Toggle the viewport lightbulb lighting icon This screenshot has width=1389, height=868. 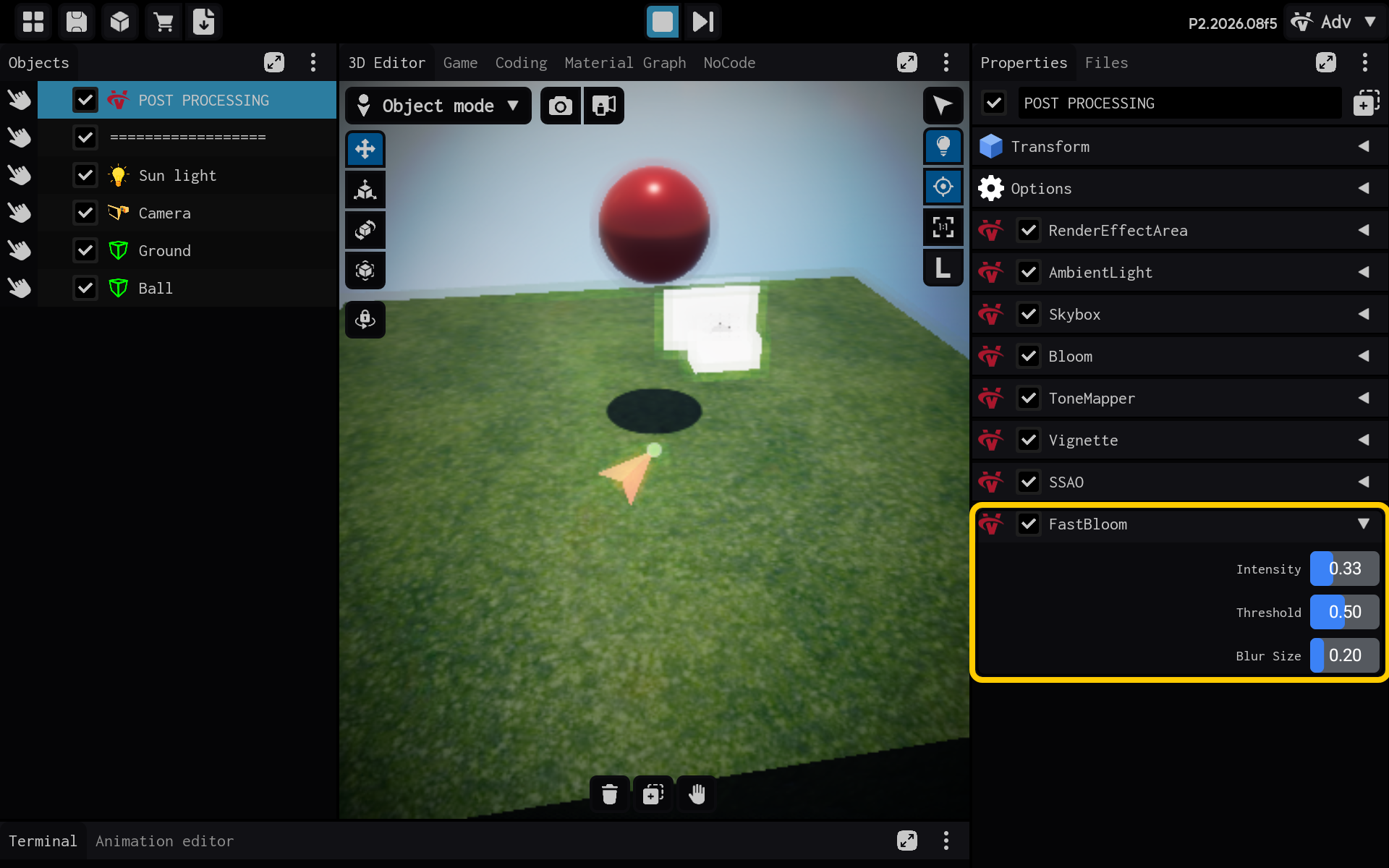(943, 146)
